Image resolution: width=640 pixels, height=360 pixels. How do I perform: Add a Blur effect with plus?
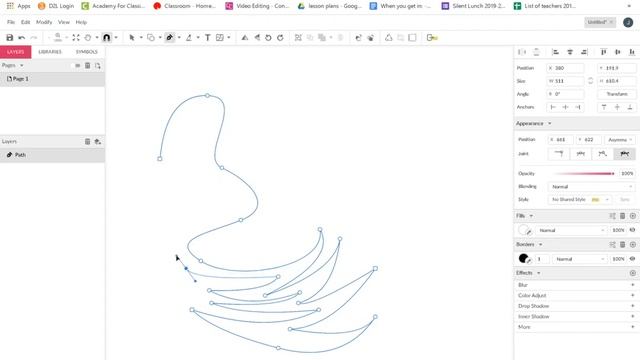coord(633,285)
